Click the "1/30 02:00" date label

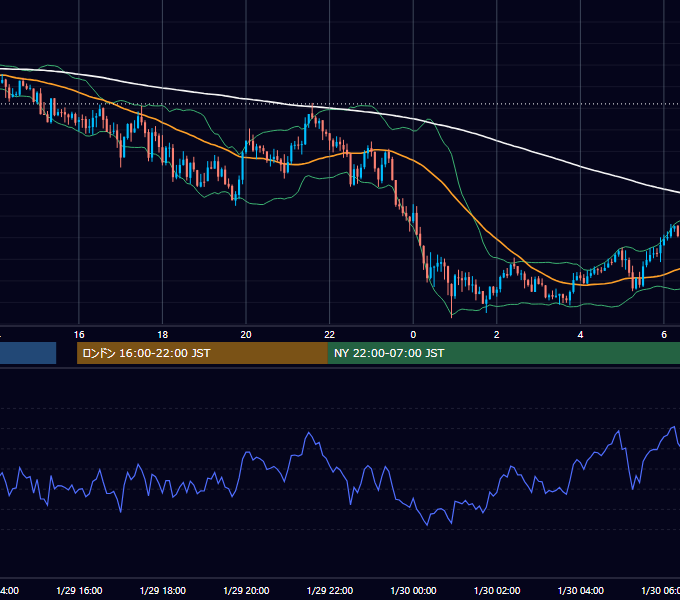[x=497, y=590]
